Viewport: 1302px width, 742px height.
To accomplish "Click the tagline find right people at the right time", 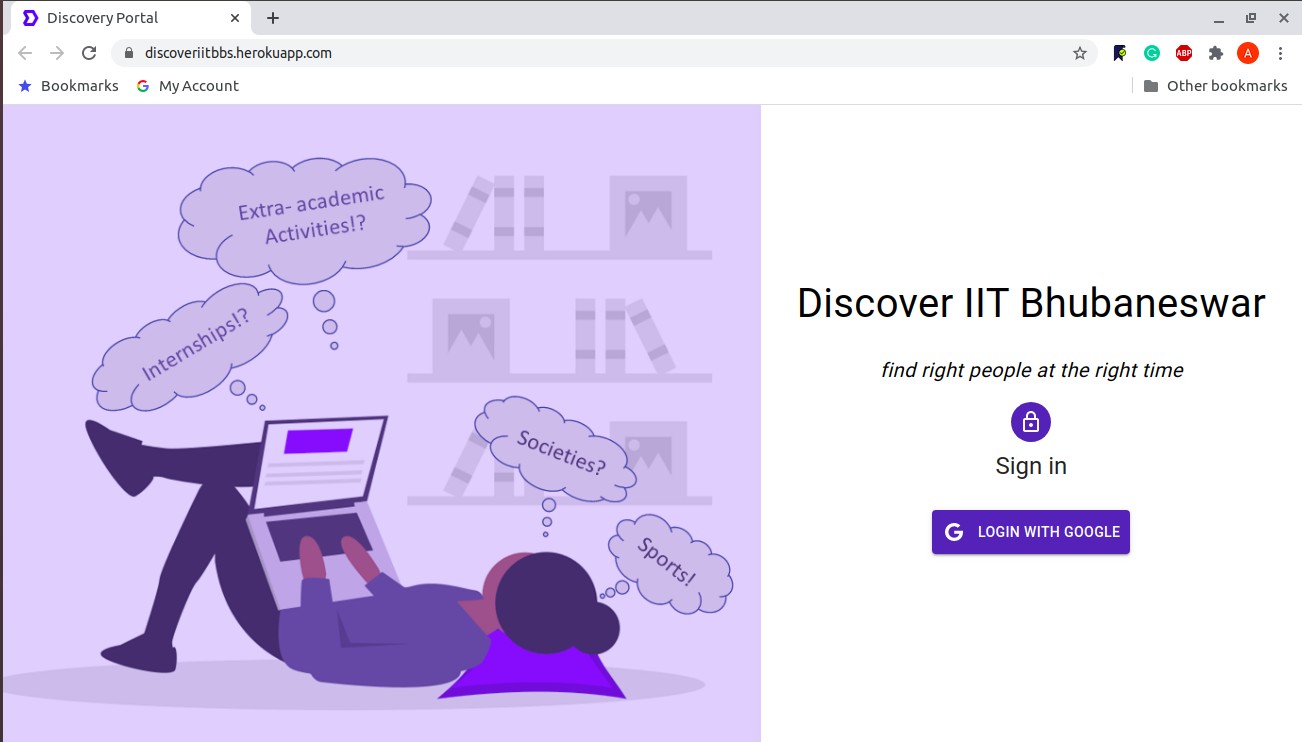I will (1031, 370).
